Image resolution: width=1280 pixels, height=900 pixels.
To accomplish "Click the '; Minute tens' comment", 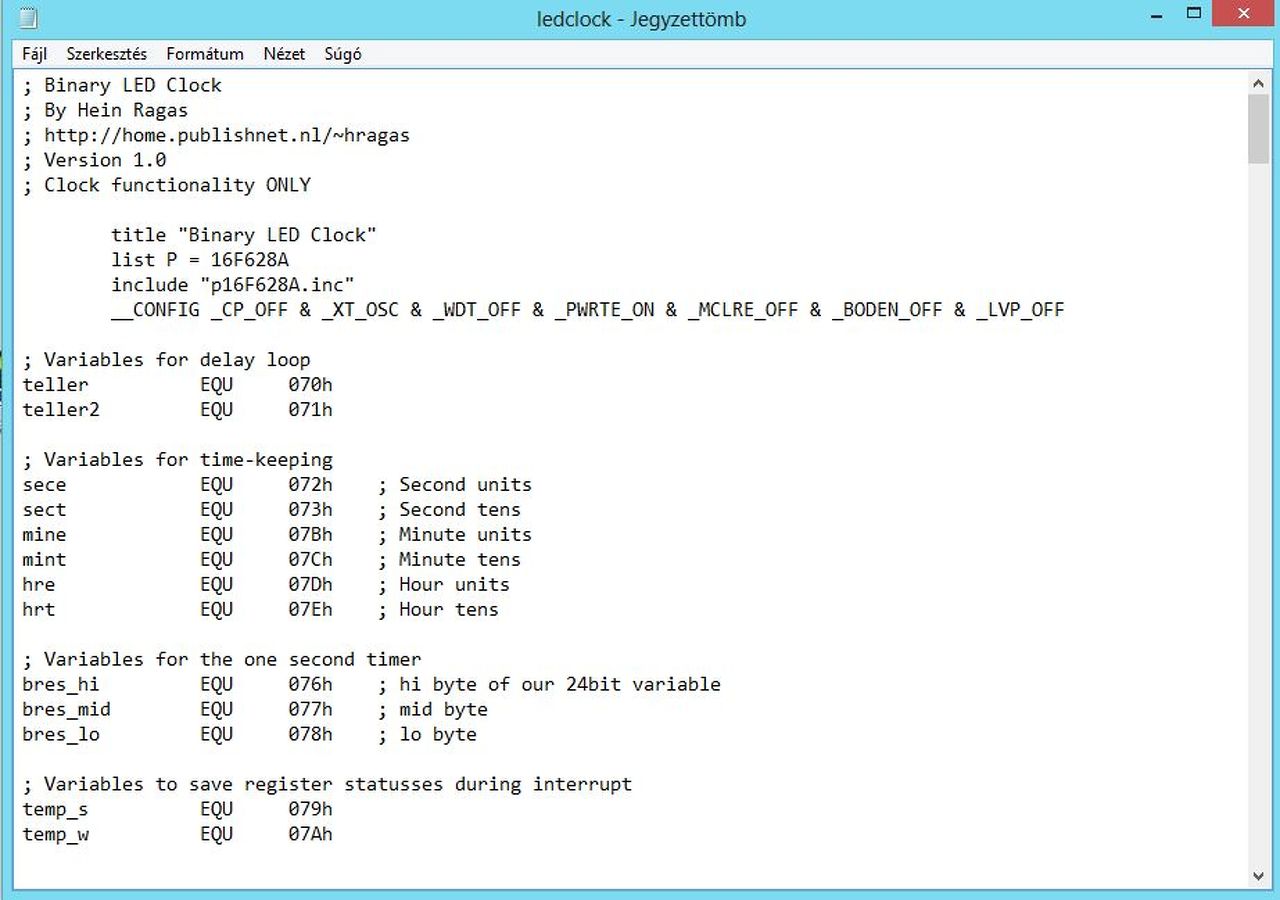I will pos(449,560).
